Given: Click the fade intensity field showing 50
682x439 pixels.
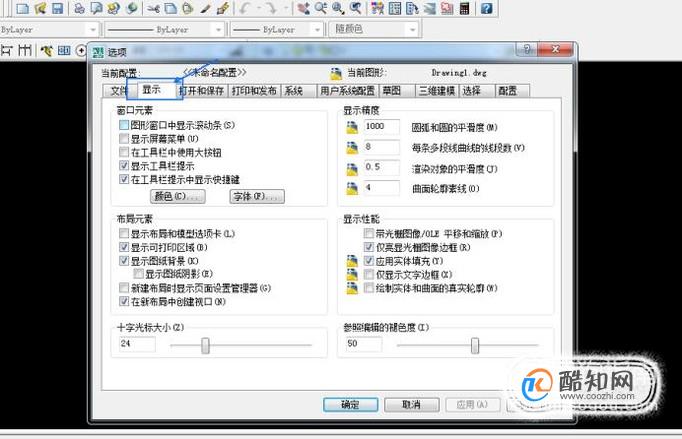Looking at the screenshot, I should tap(364, 344).
